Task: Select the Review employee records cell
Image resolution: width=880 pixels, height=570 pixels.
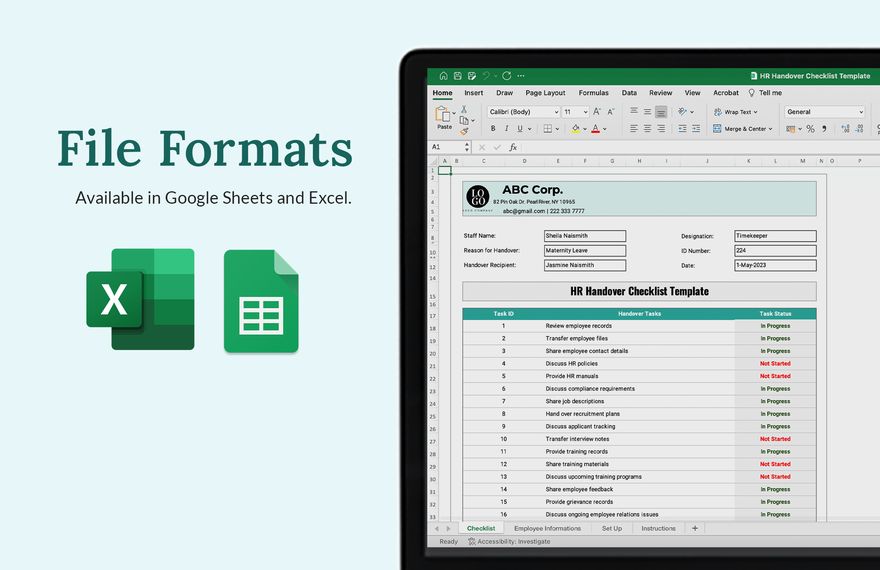Action: (x=639, y=326)
